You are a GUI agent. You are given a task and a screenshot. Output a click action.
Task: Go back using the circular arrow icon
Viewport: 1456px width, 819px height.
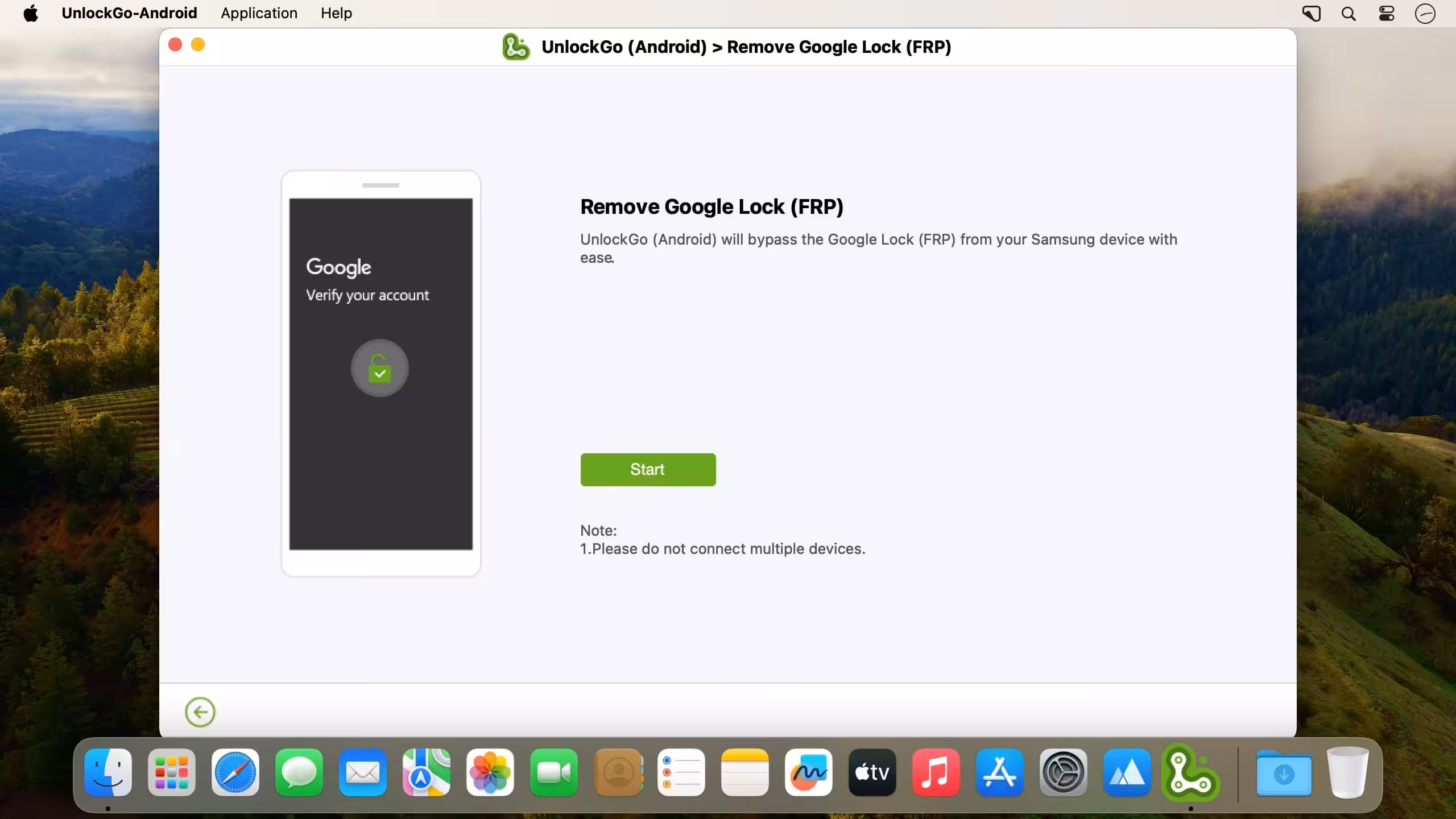tap(200, 712)
